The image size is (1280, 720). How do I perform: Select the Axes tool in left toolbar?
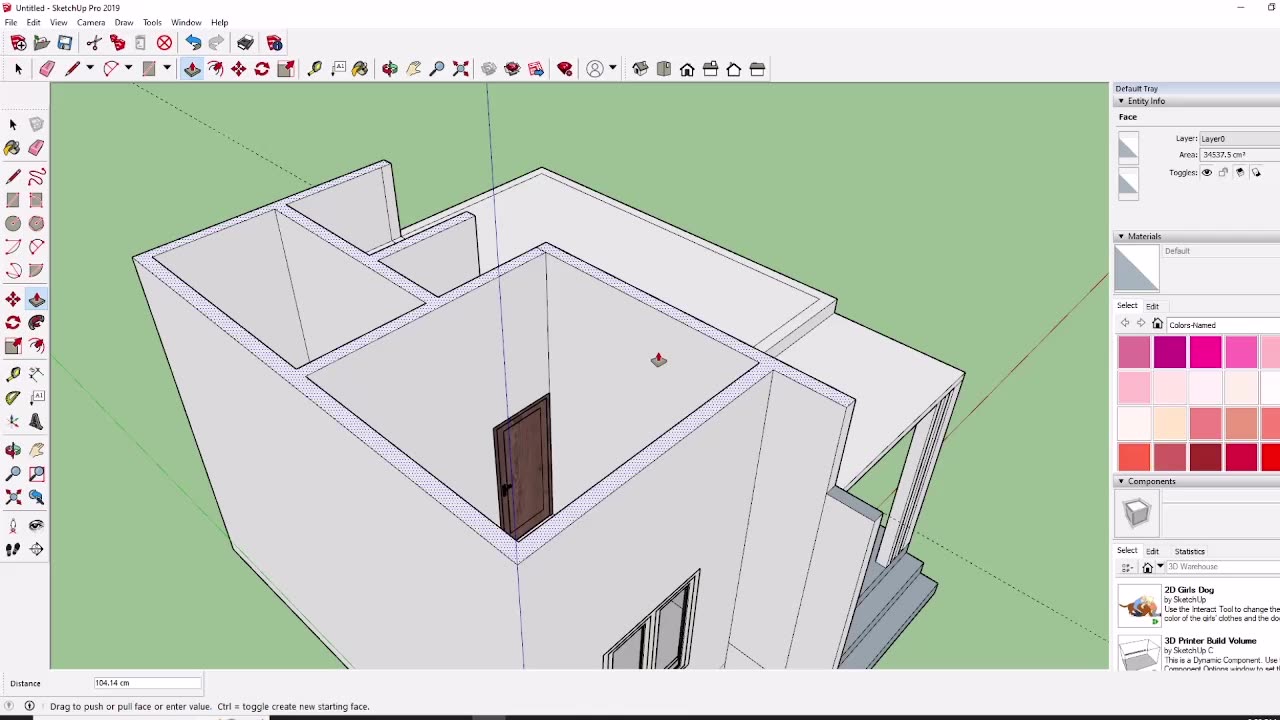tap(13, 420)
